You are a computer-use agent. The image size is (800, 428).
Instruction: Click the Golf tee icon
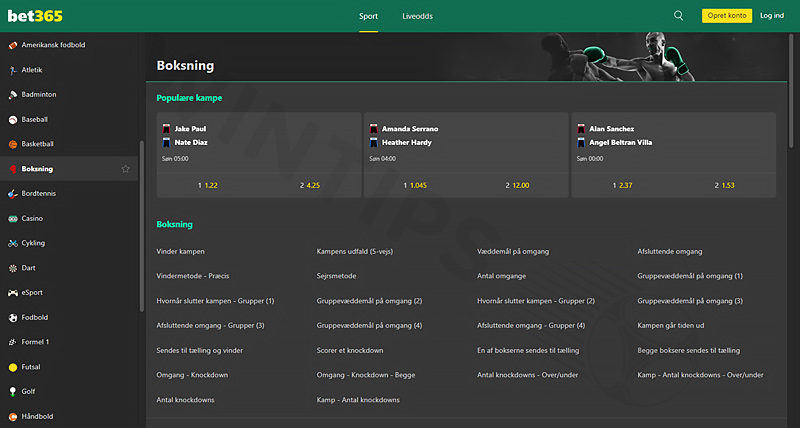[x=13, y=391]
